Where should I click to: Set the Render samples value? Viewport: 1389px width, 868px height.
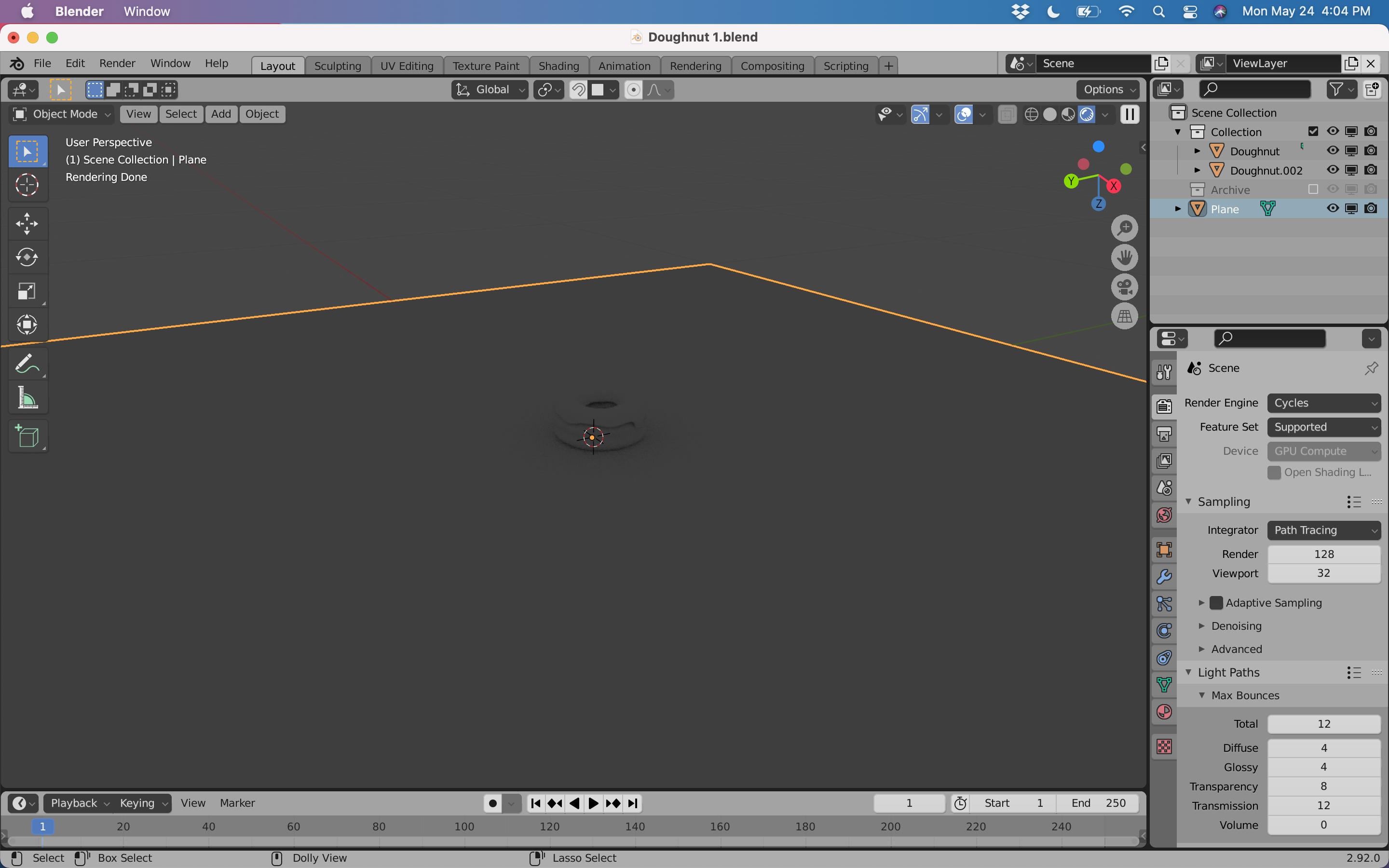click(1323, 554)
